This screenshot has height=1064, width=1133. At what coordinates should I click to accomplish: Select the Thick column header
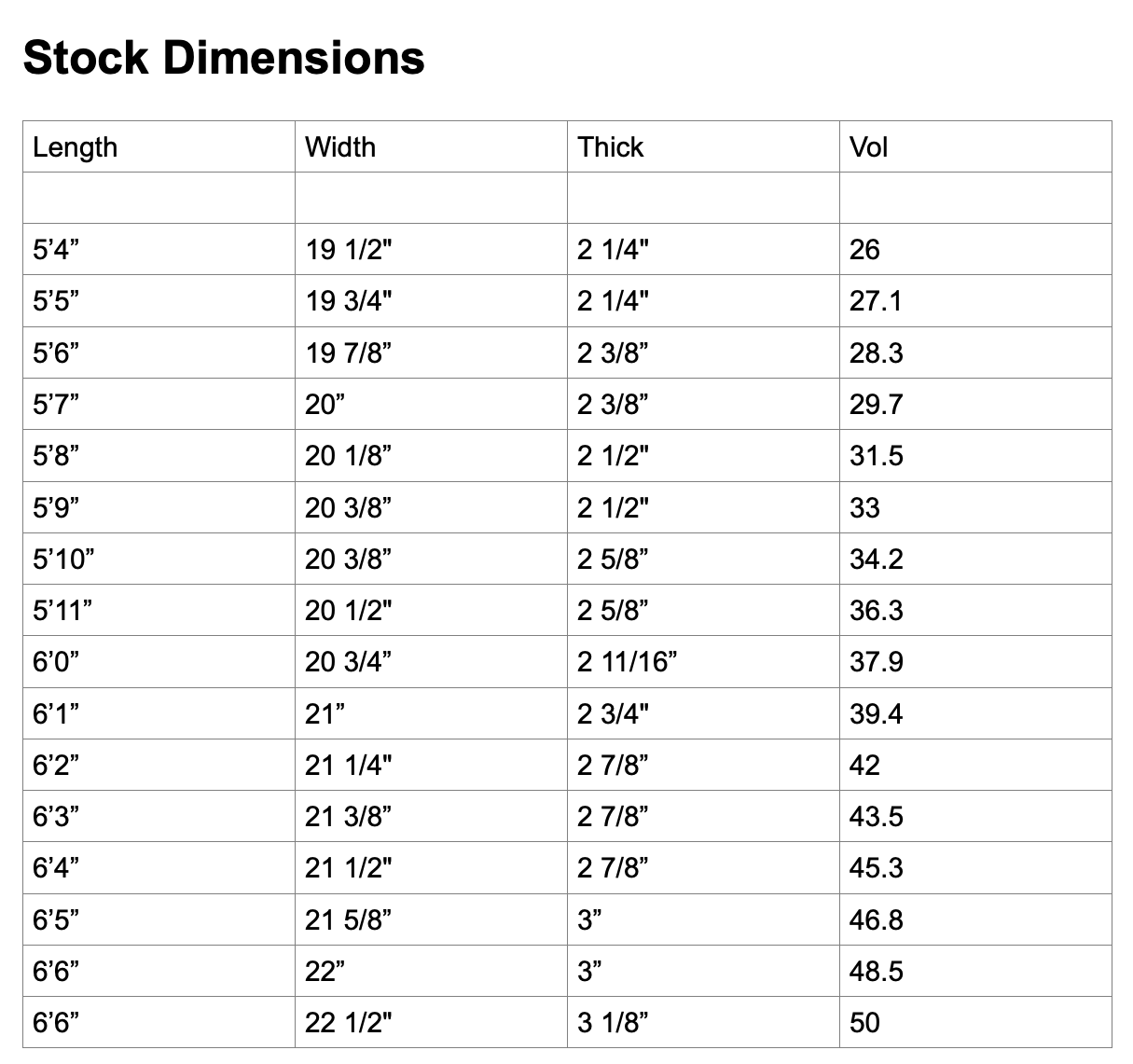click(611, 147)
